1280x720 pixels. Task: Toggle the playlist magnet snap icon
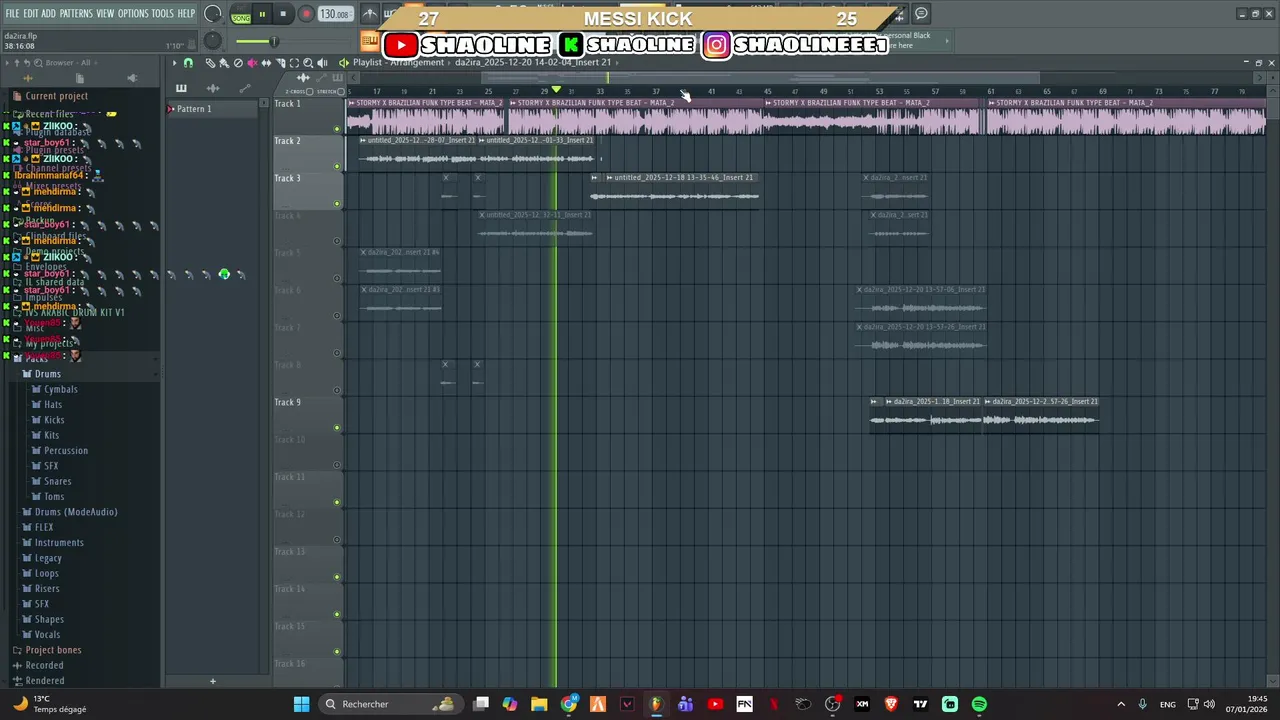188,63
